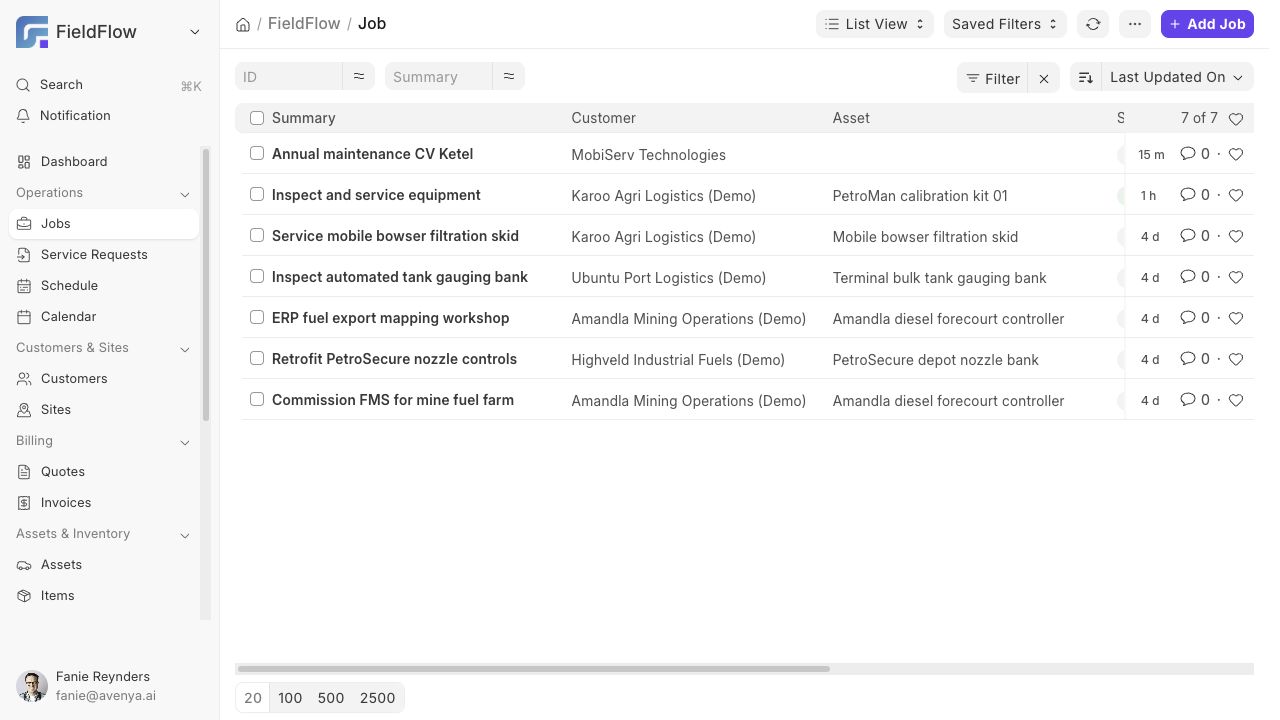This screenshot has height=720, width=1280.
Task: Open comments on Inspect automated tank gauging bank
Action: [1195, 277]
